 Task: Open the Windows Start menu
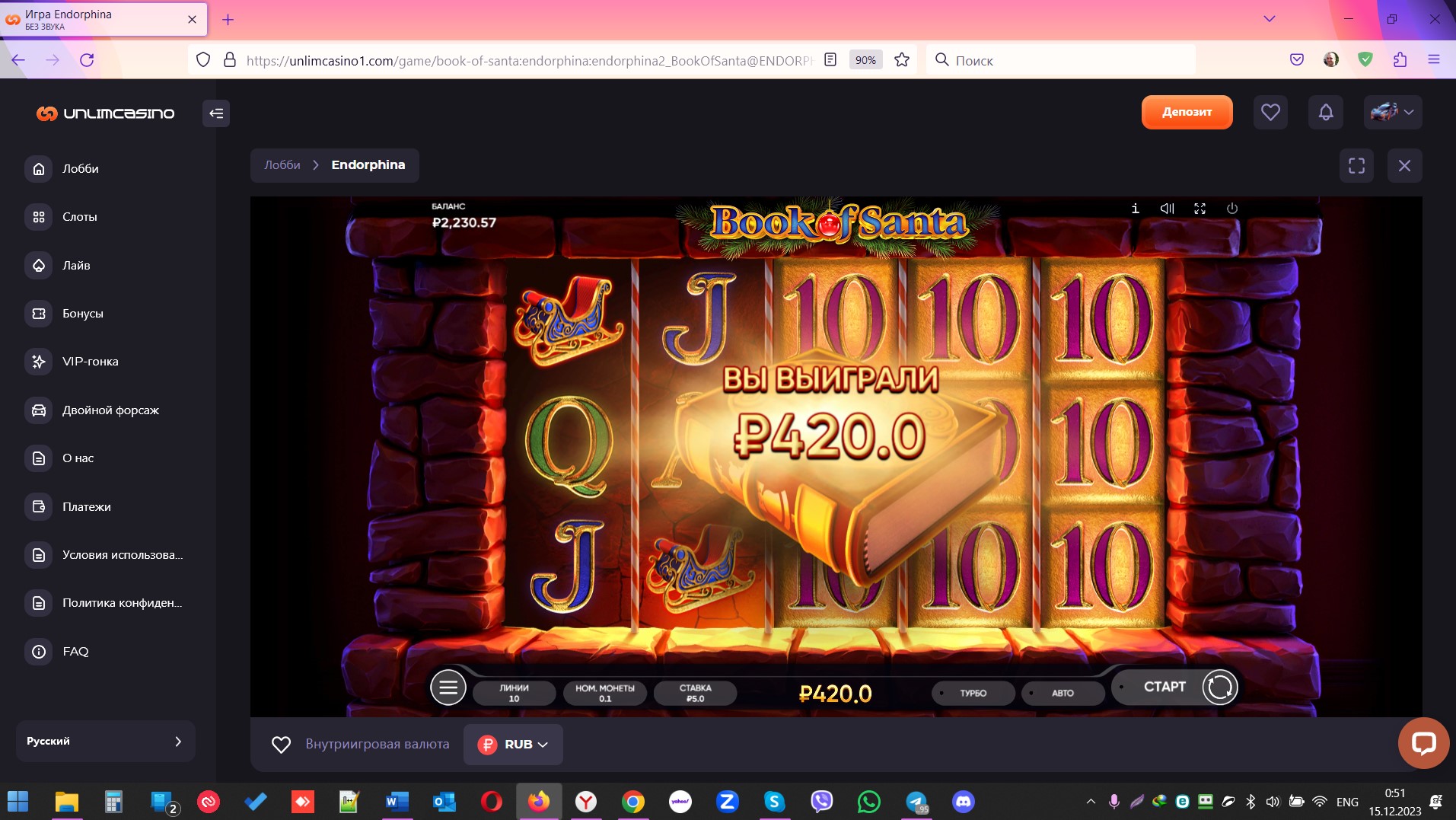coord(18,802)
